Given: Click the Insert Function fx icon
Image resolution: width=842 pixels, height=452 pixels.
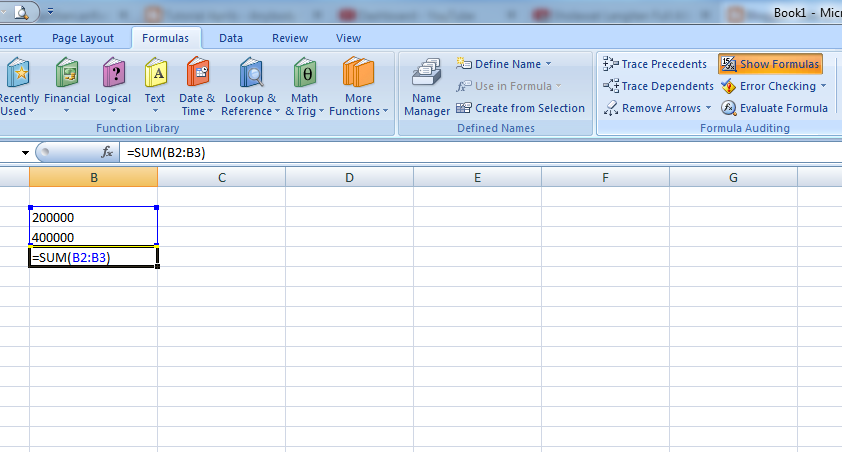Looking at the screenshot, I should click(107, 152).
